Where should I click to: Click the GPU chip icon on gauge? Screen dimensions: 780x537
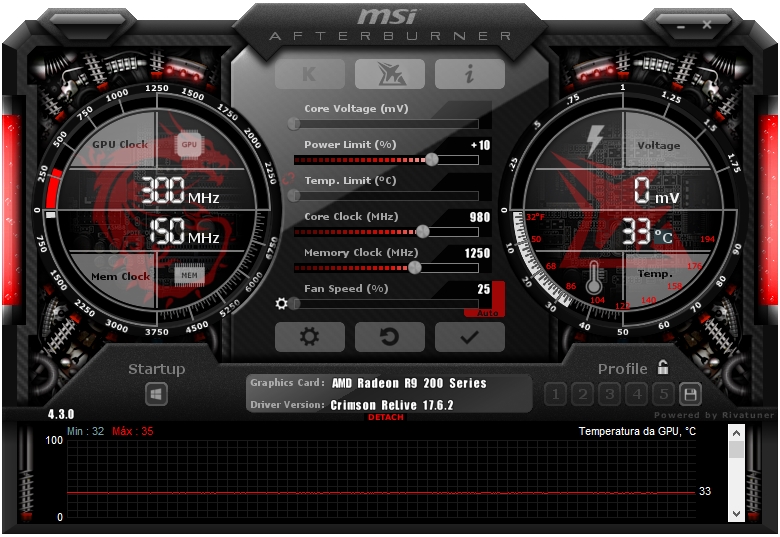coord(189,145)
